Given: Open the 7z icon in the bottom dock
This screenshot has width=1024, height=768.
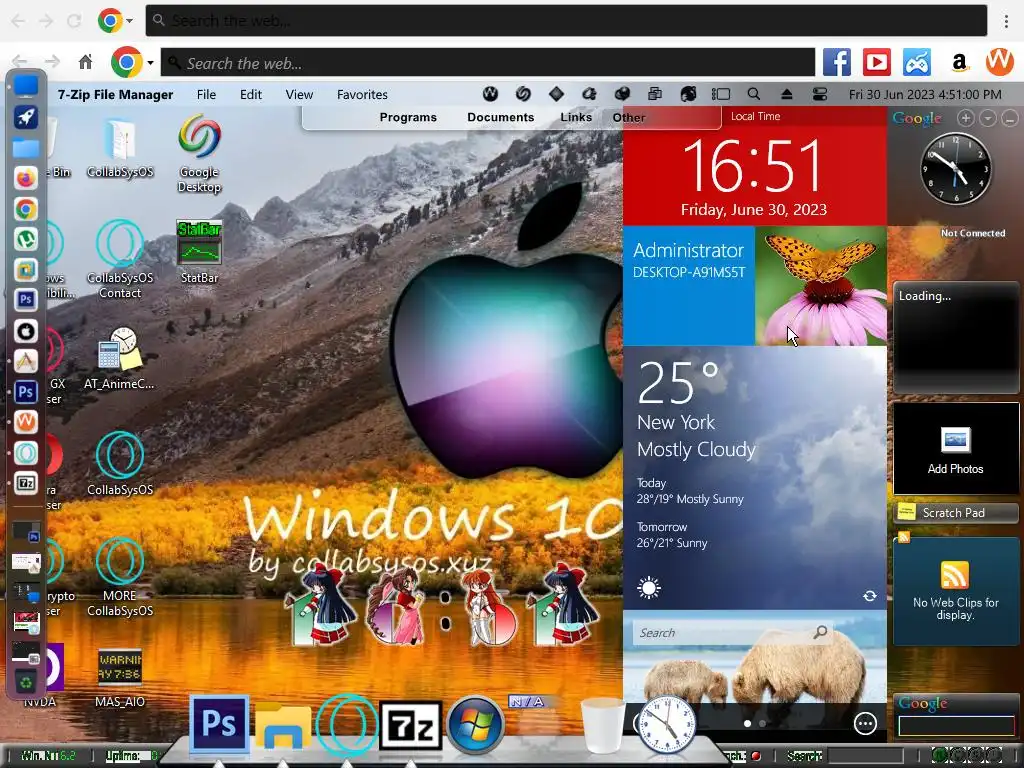Looking at the screenshot, I should (x=411, y=725).
